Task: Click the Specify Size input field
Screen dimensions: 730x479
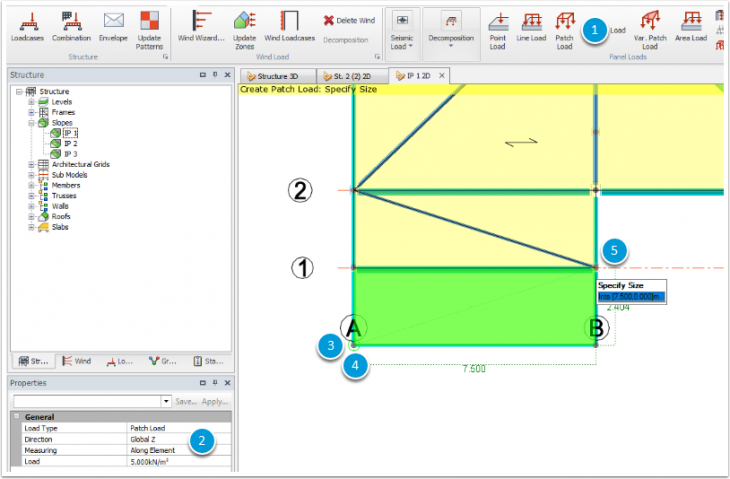Action: 630,296
